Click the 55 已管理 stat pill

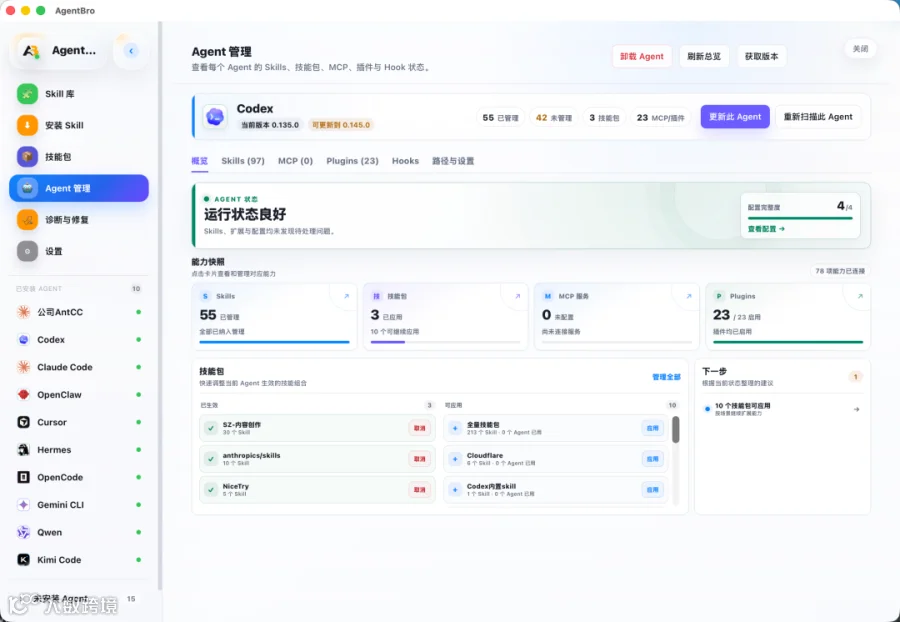pyautogui.click(x=500, y=118)
